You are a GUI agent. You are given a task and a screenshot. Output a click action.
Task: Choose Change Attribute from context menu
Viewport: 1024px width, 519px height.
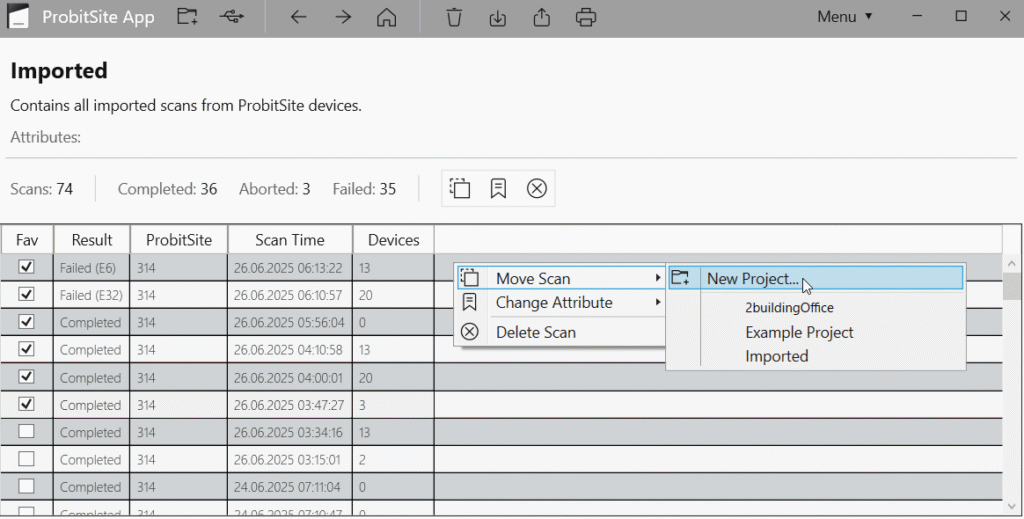pyautogui.click(x=560, y=302)
